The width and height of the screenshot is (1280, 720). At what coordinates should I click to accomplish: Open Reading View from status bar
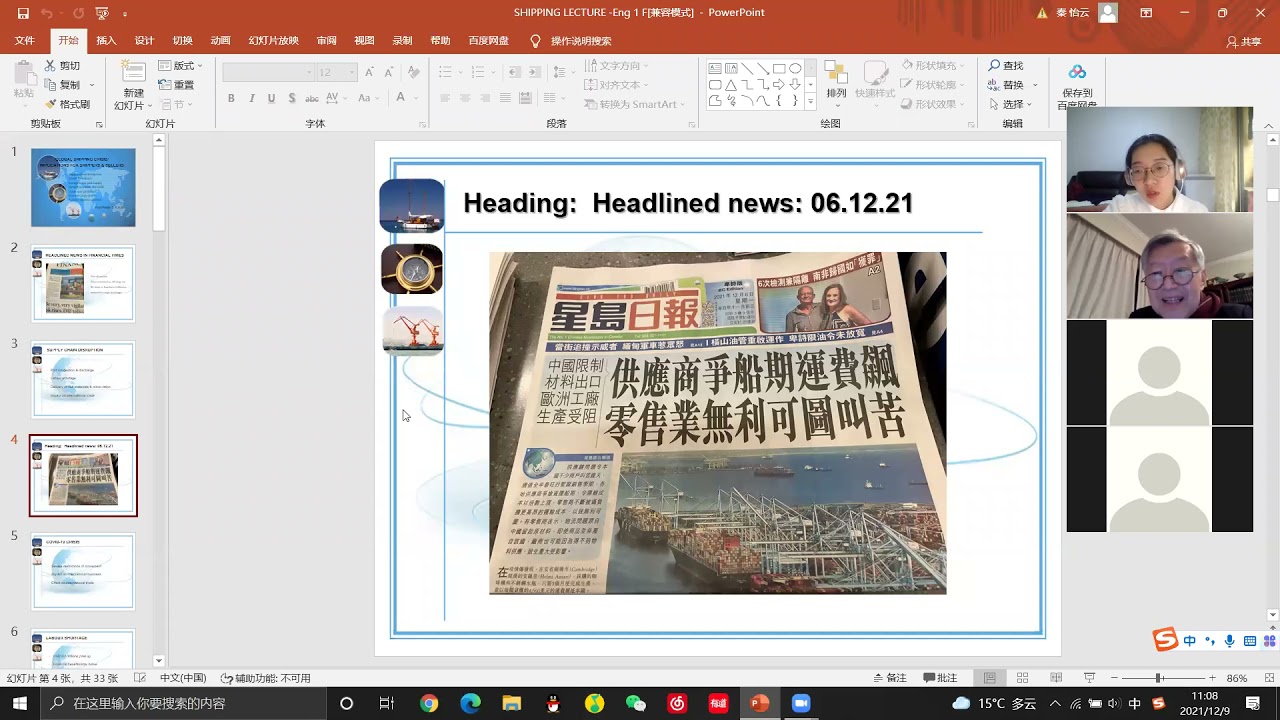coord(1055,678)
